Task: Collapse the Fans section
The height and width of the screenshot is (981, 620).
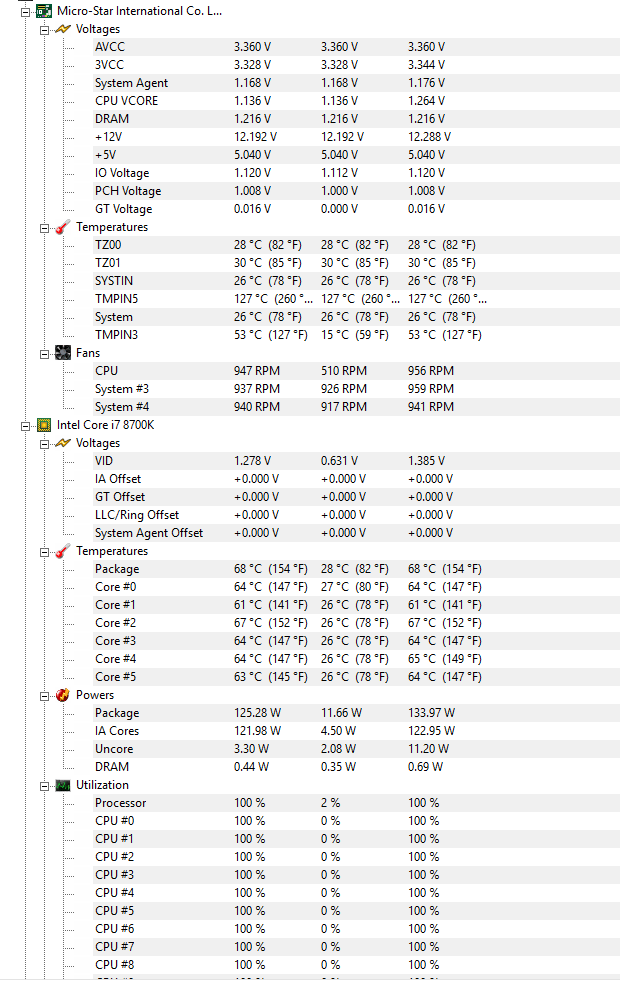Action: tap(44, 354)
